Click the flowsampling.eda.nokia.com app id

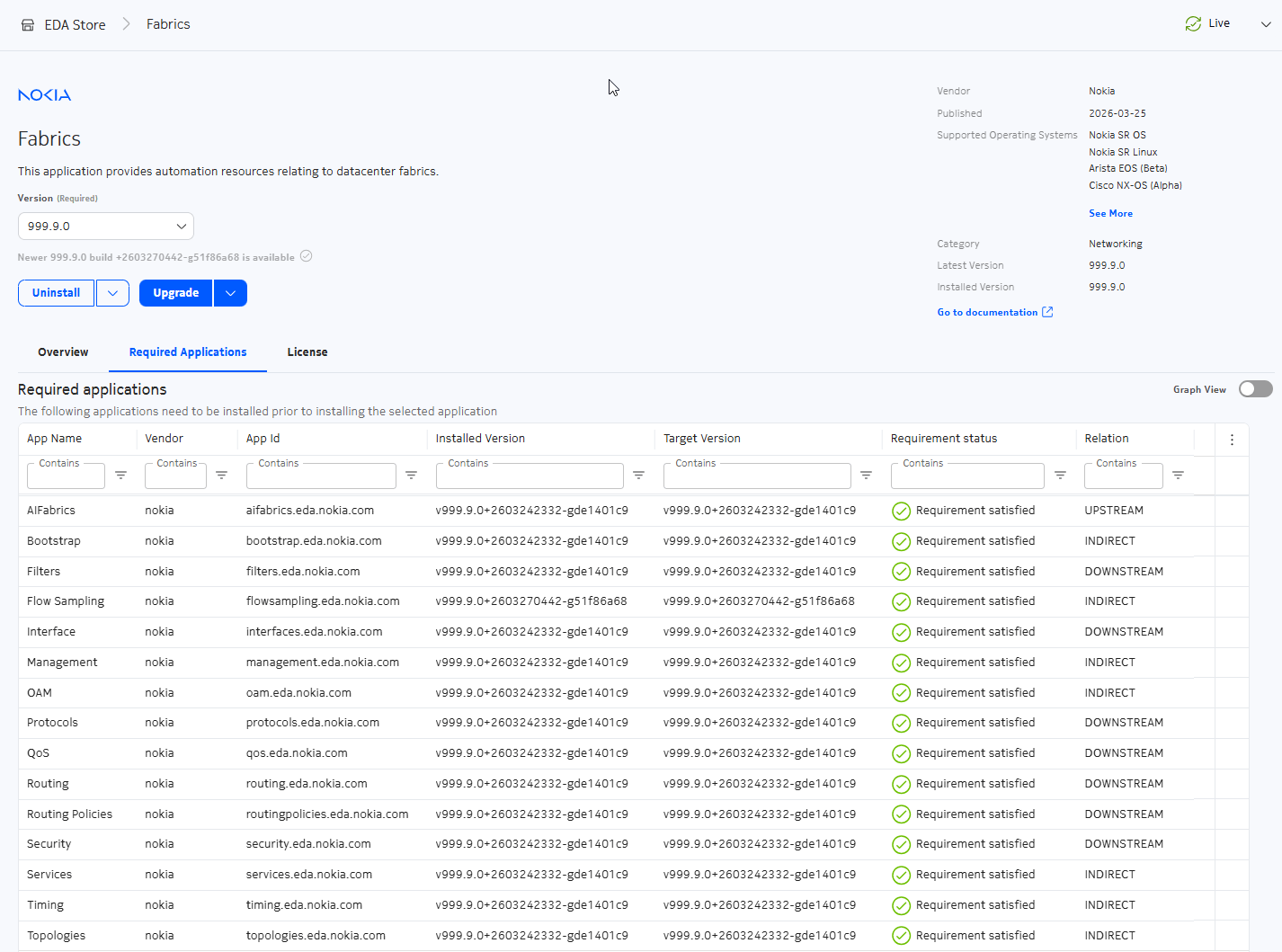tap(323, 601)
